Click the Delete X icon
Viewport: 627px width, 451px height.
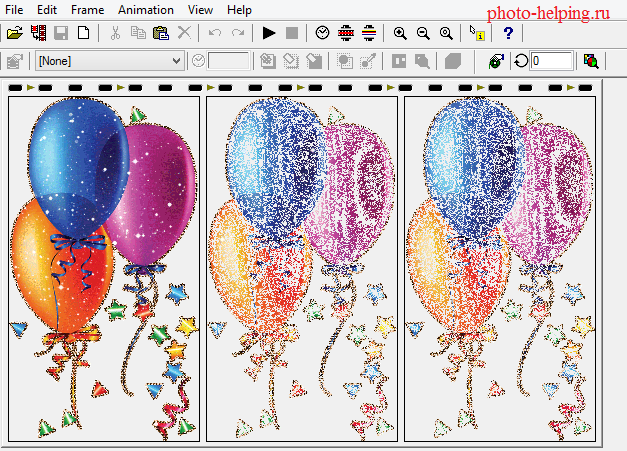pos(184,33)
